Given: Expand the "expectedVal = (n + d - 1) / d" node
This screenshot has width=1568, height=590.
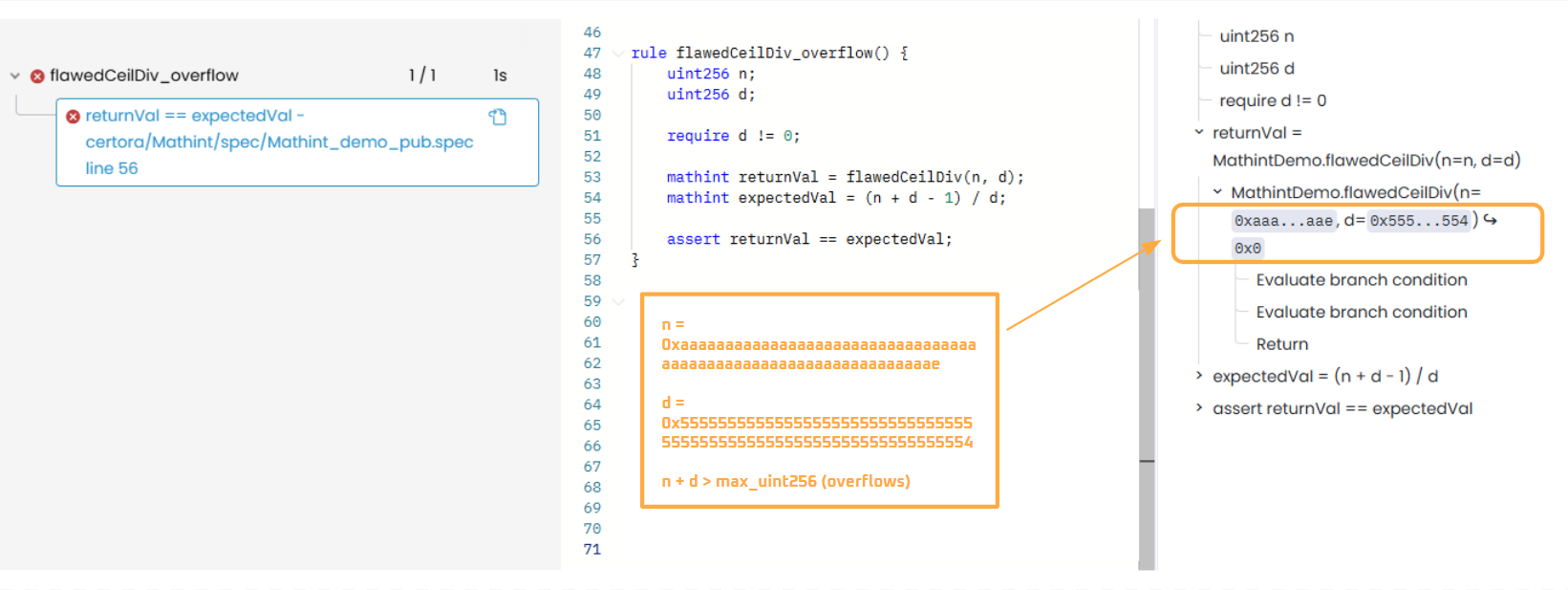Looking at the screenshot, I should [x=1199, y=376].
